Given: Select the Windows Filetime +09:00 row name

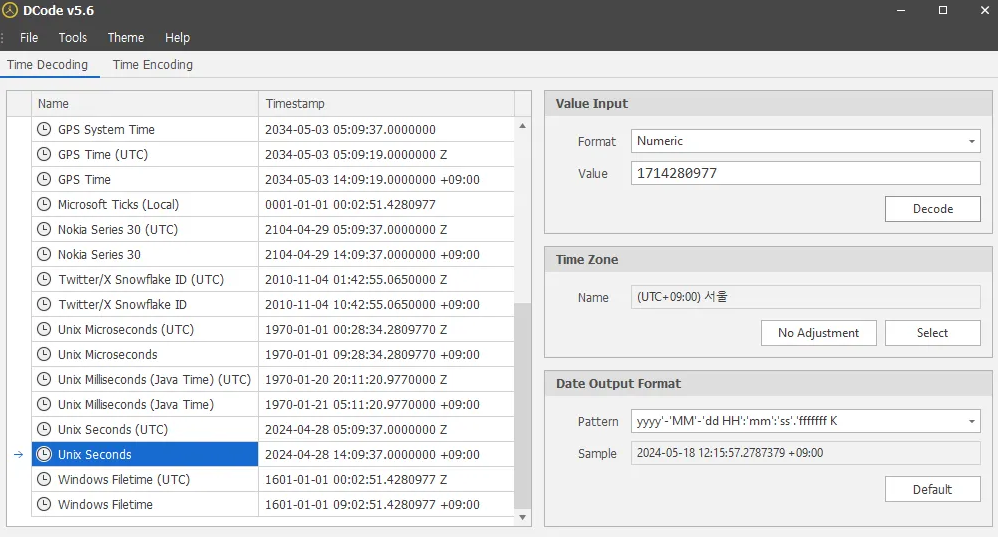Looking at the screenshot, I should [x=105, y=505].
